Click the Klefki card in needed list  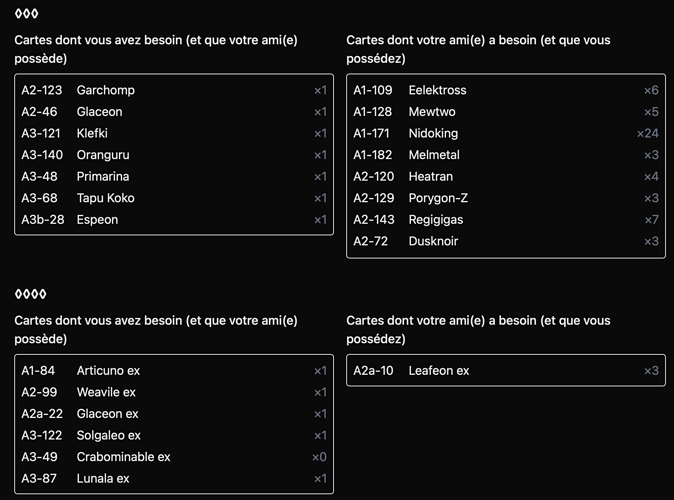[x=174, y=133]
